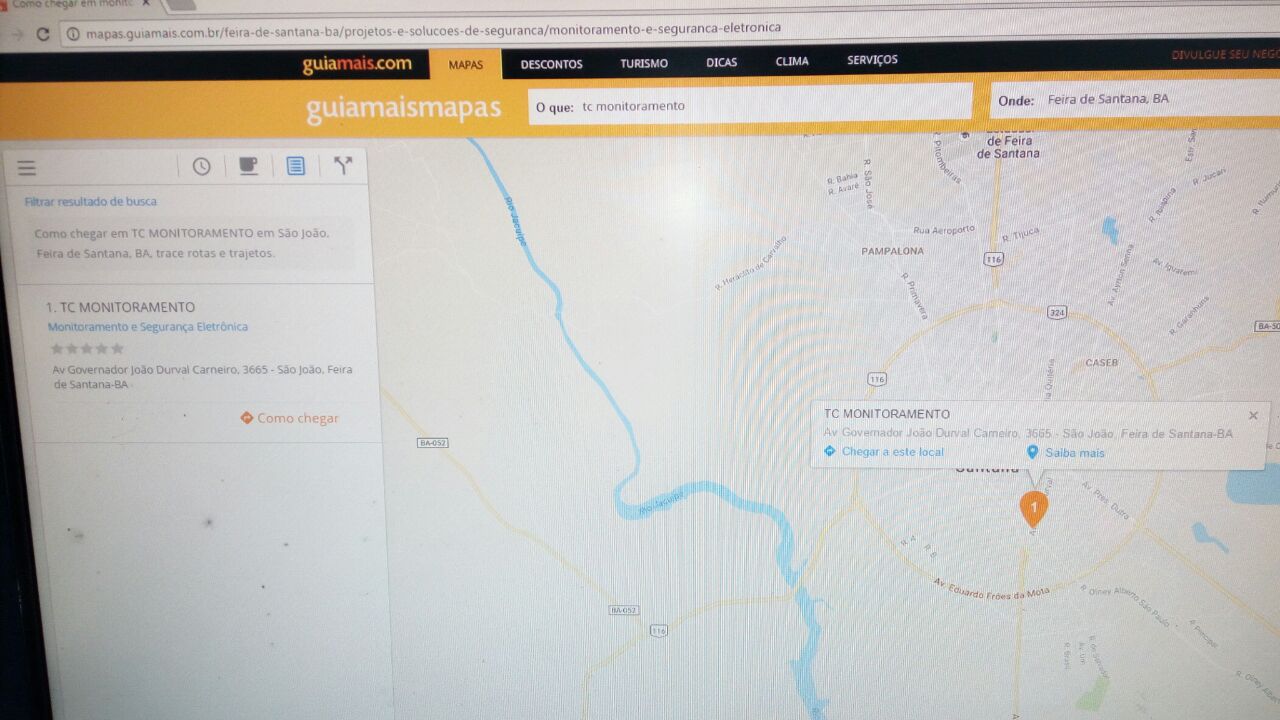Click the route directions fork icon
Viewport: 1280px width, 720px height.
(x=343, y=166)
